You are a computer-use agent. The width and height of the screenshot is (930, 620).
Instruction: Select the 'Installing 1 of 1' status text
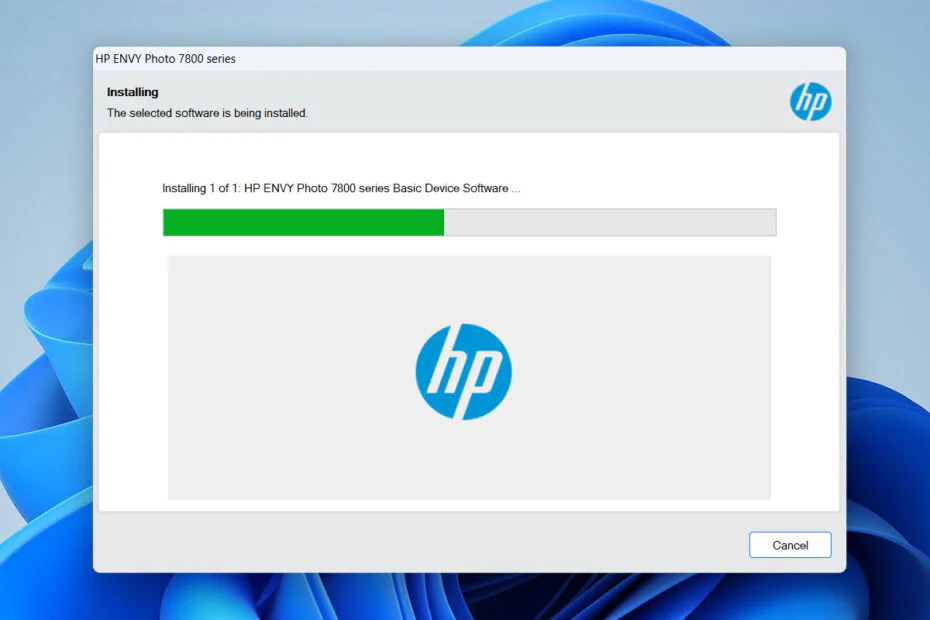pos(341,188)
